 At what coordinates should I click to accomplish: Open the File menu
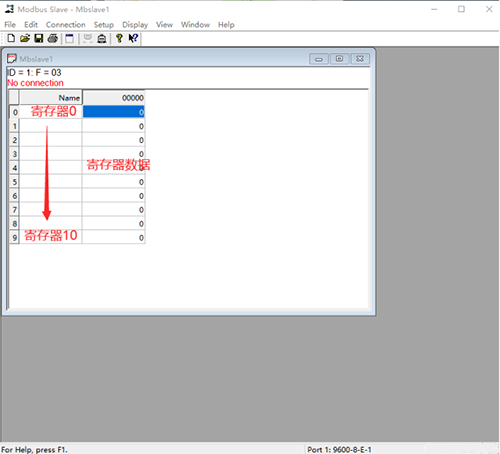10,25
